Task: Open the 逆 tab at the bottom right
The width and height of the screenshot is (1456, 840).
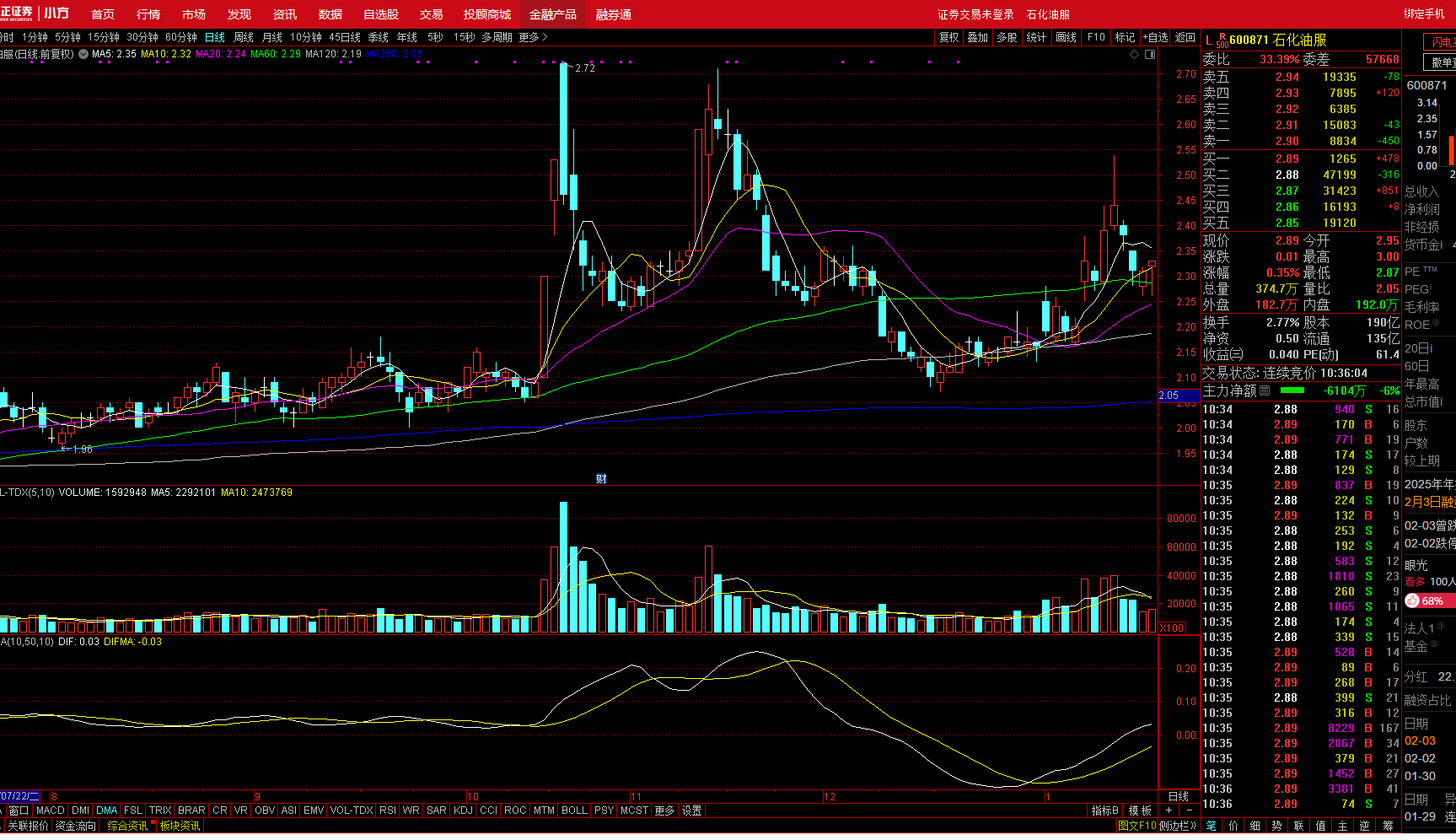Action: (1365, 826)
